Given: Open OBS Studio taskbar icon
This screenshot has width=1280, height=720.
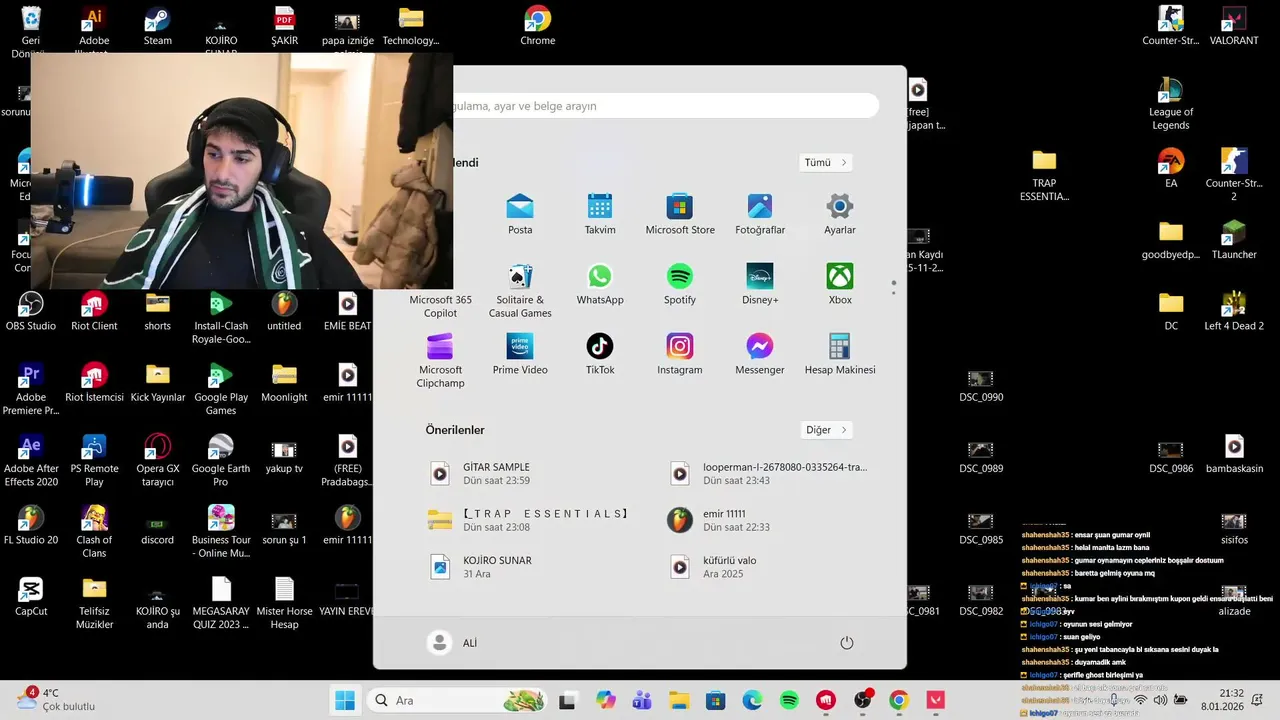Looking at the screenshot, I should (x=862, y=700).
